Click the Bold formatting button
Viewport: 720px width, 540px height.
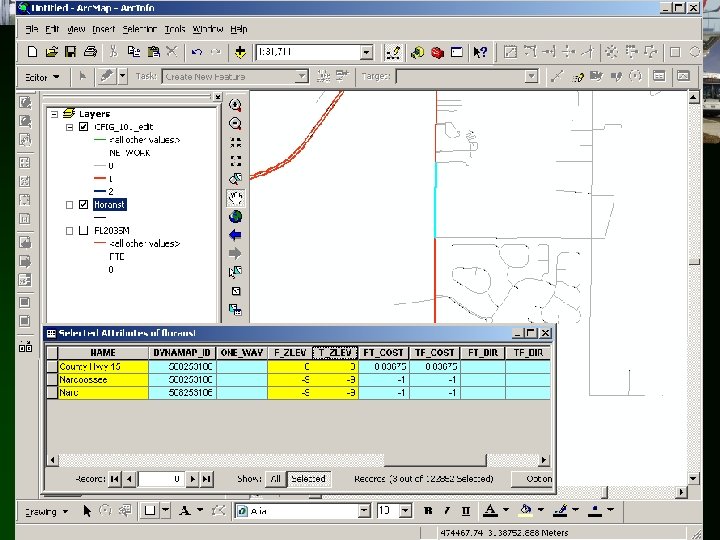tap(428, 511)
